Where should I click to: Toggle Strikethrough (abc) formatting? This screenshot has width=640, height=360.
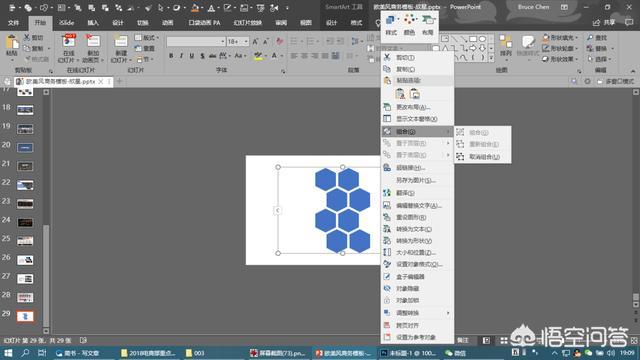point(212,56)
